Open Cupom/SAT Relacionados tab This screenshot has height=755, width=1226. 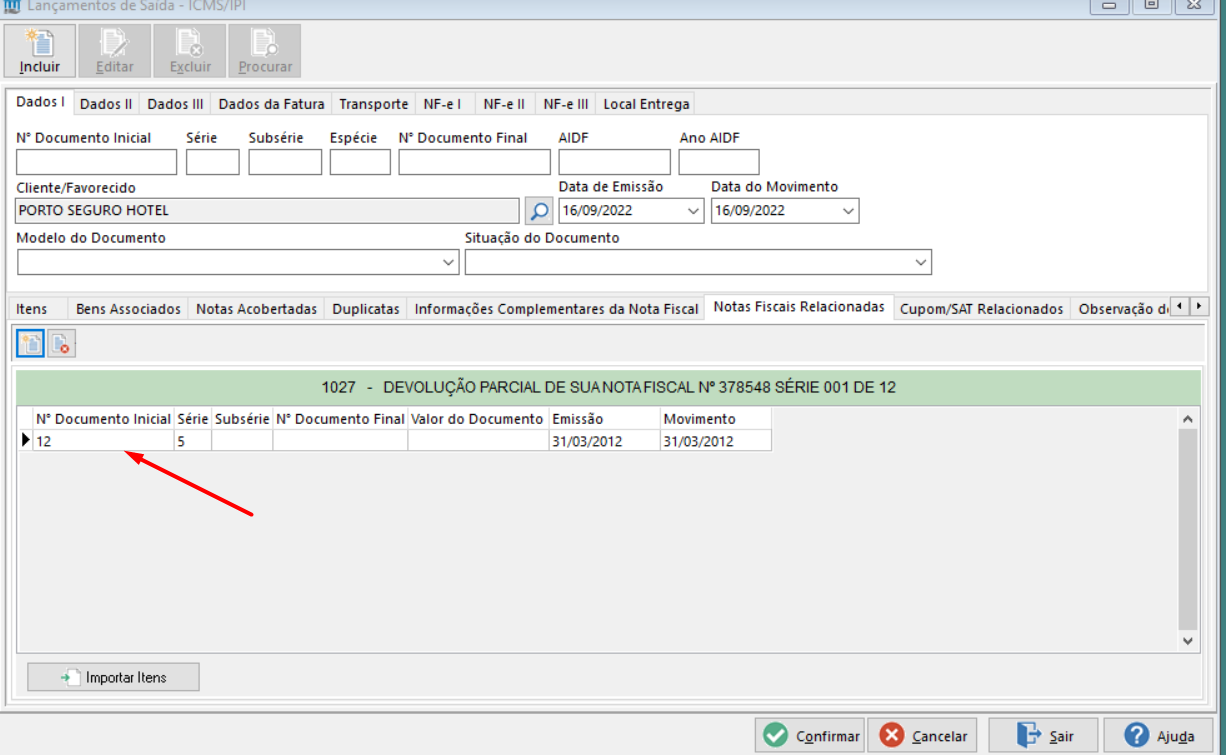tap(981, 309)
